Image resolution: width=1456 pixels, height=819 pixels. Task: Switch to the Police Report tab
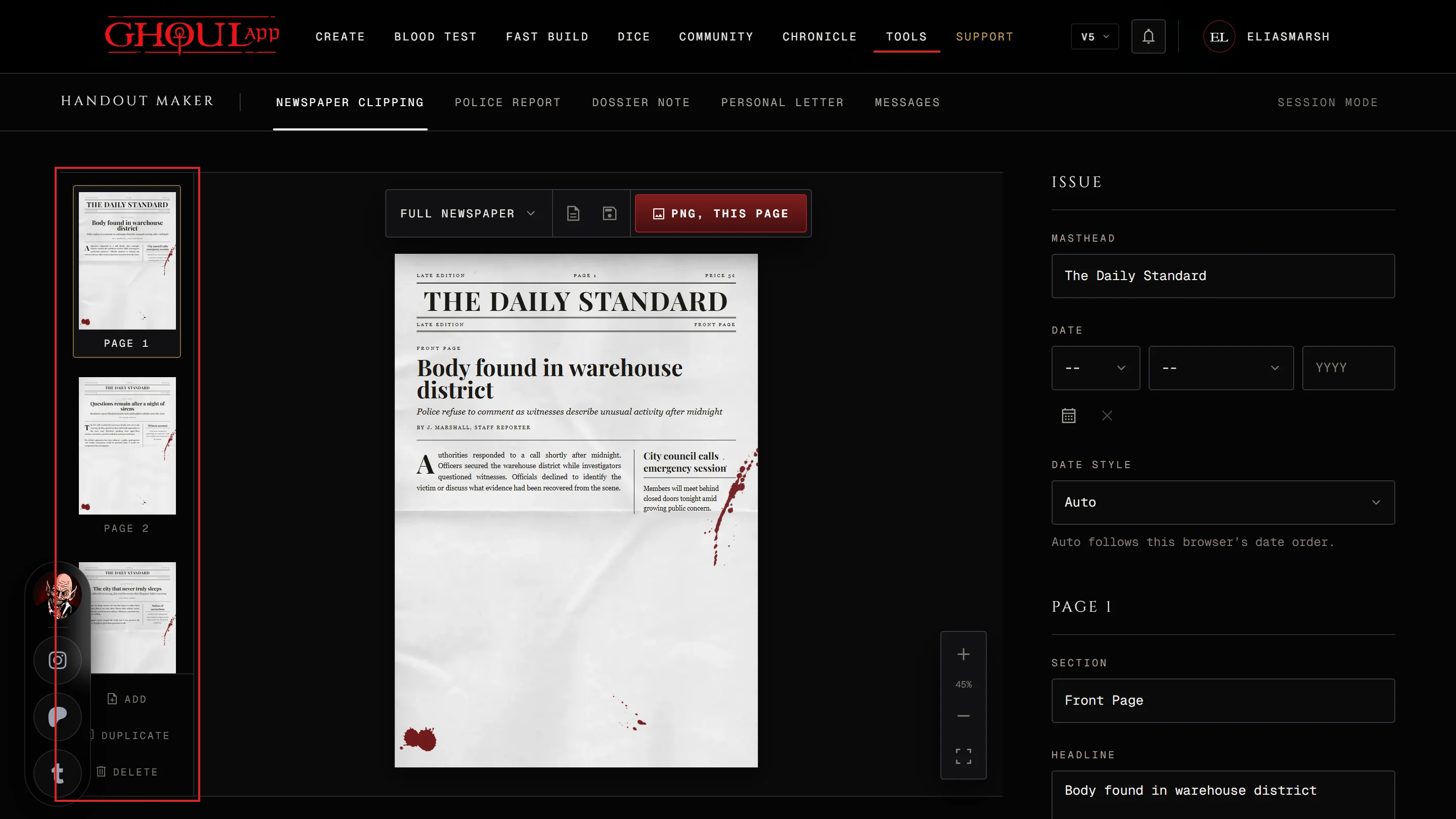(x=508, y=102)
